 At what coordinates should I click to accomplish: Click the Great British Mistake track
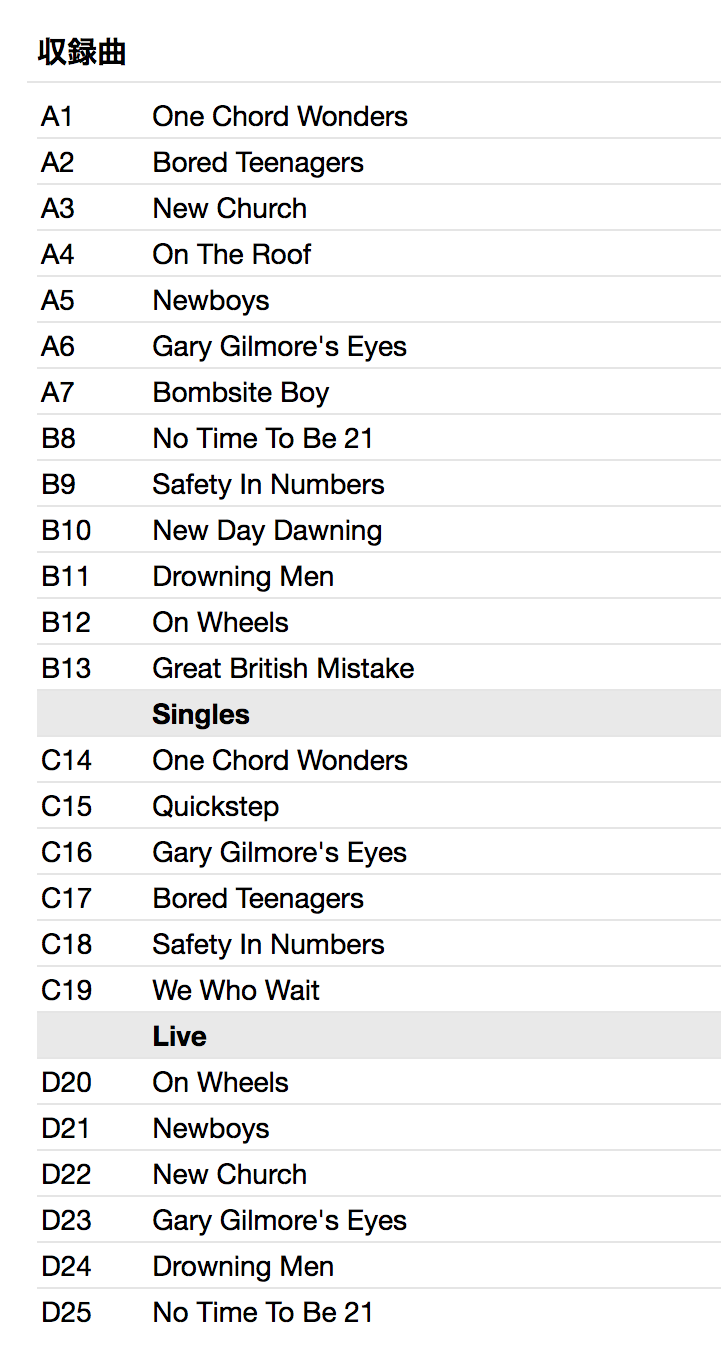[x=283, y=669]
